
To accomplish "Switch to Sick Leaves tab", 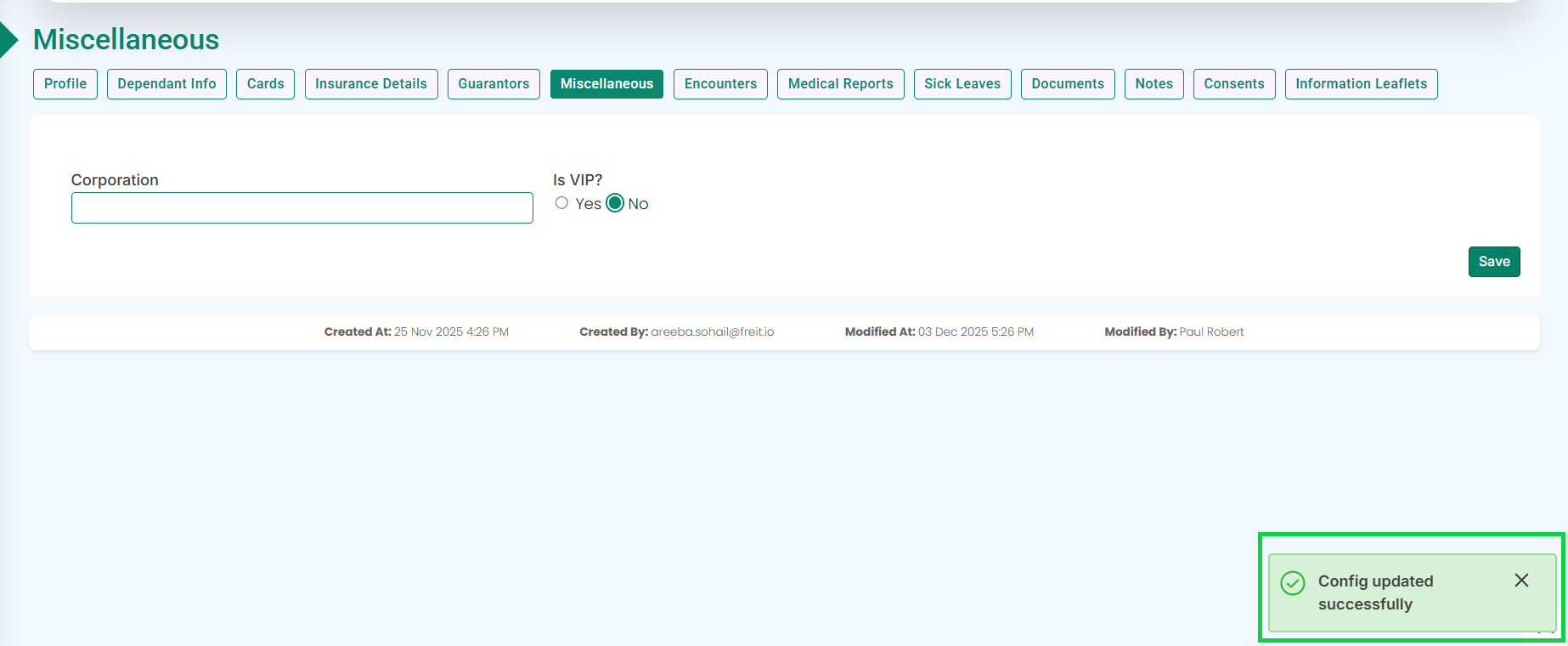I will pyautogui.click(x=962, y=84).
